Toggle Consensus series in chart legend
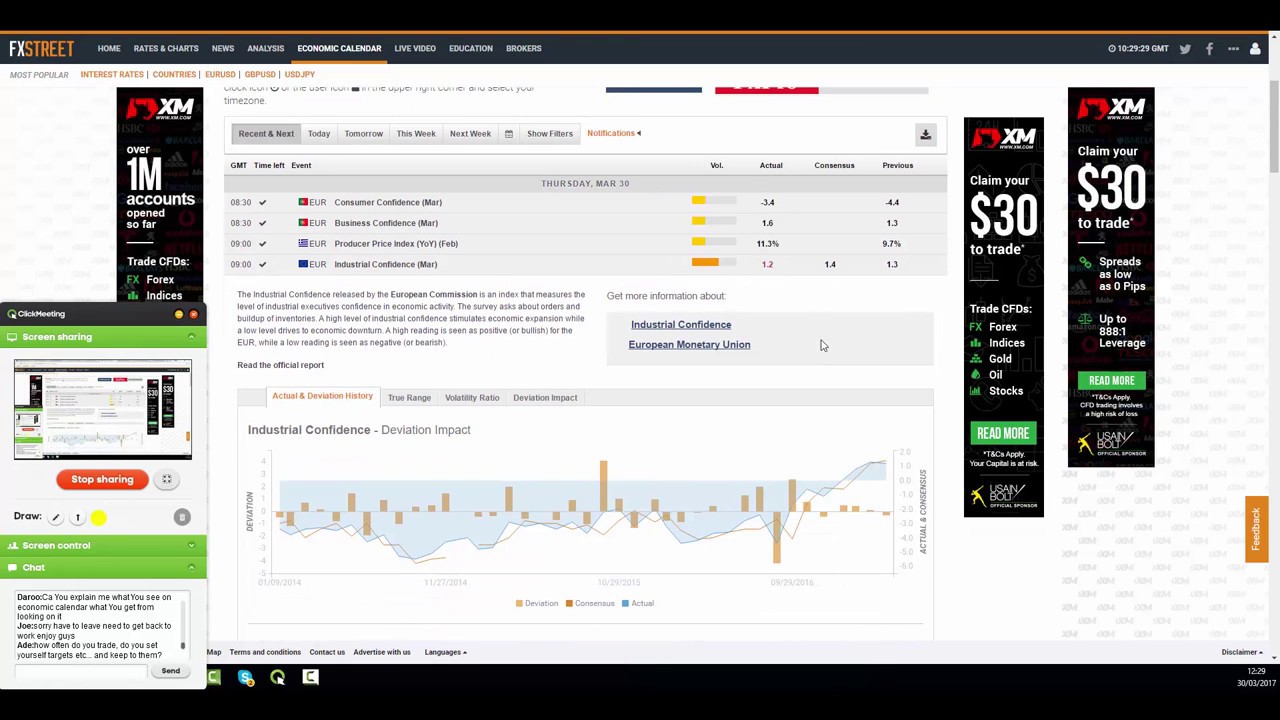Viewport: 1280px width, 720px height. click(590, 603)
